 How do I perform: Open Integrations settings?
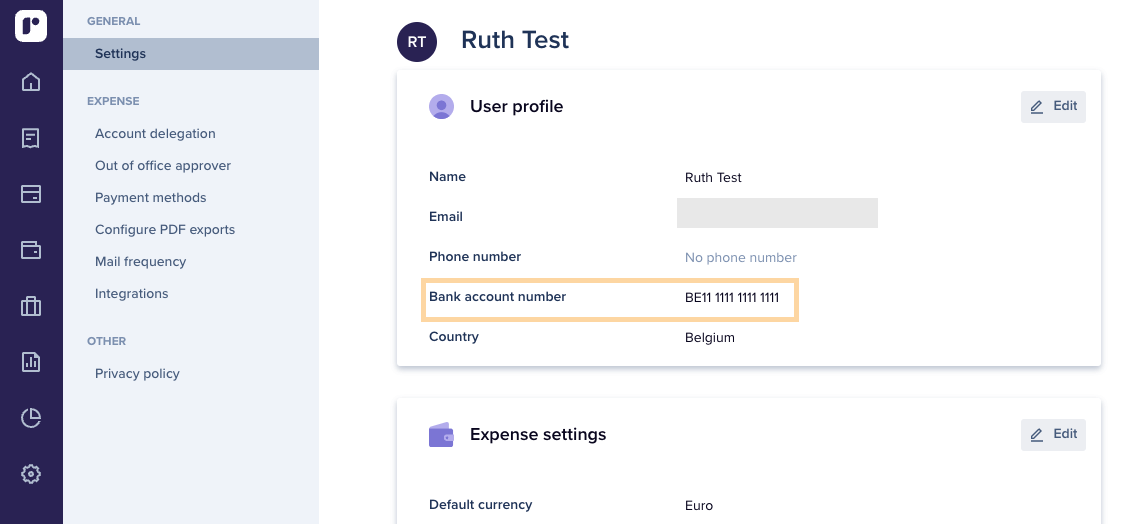(x=132, y=294)
